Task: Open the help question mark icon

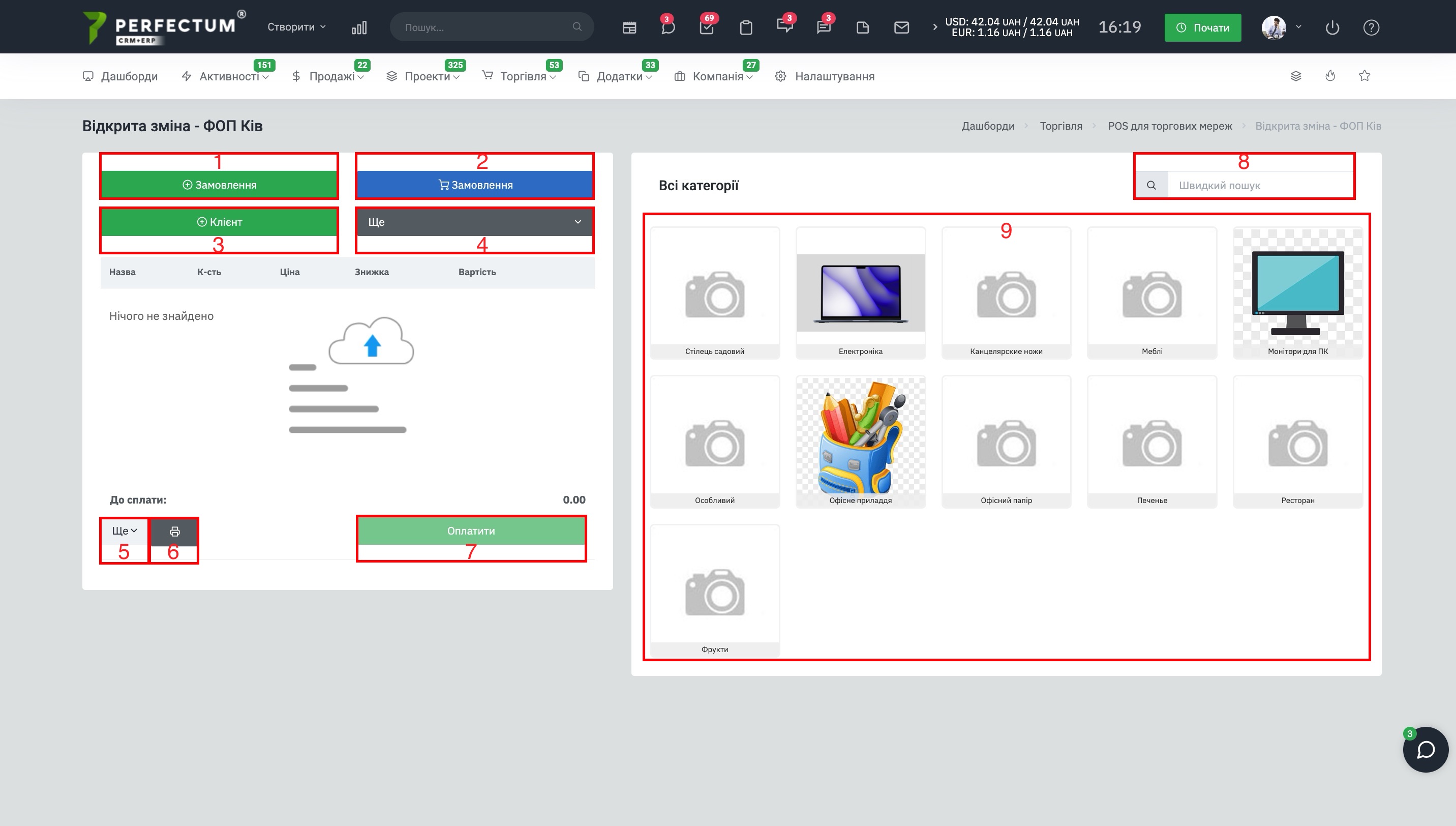Action: coord(1371,27)
